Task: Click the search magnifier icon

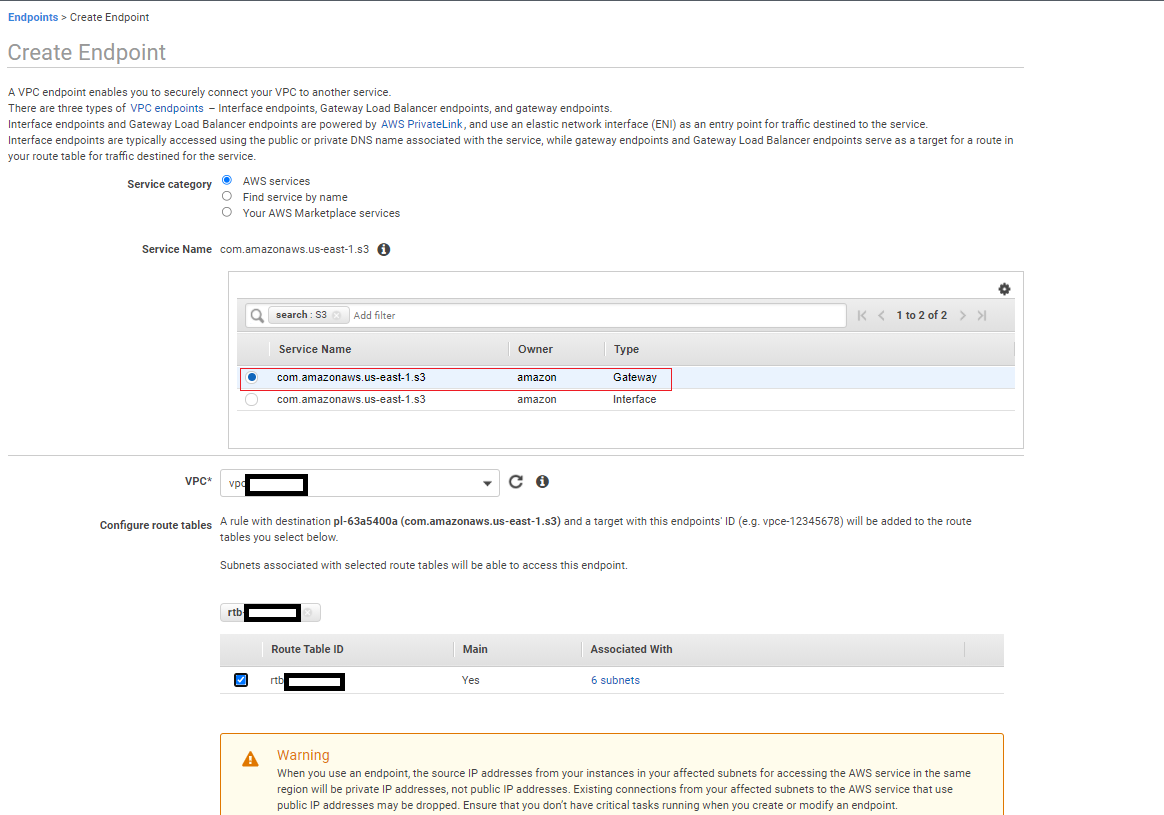Action: coord(257,315)
